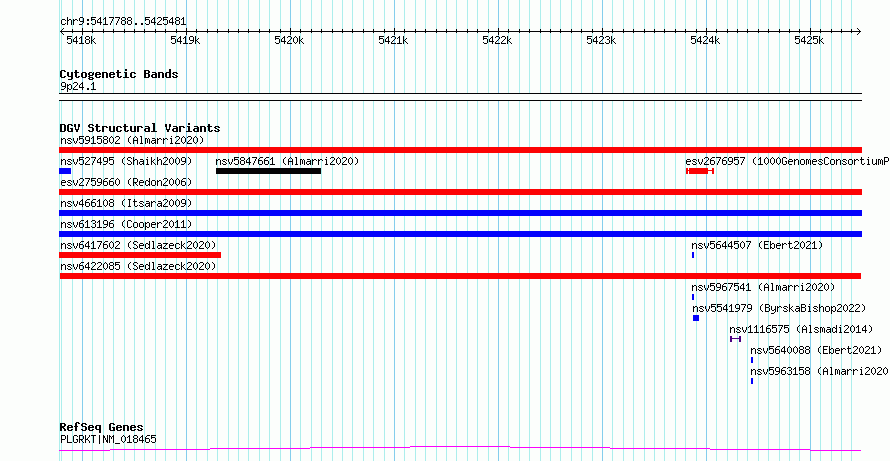Click the nsv6417602 (Sedlazeck2020) label
Image resolution: width=890 pixels, height=461 pixels.
coord(138,245)
